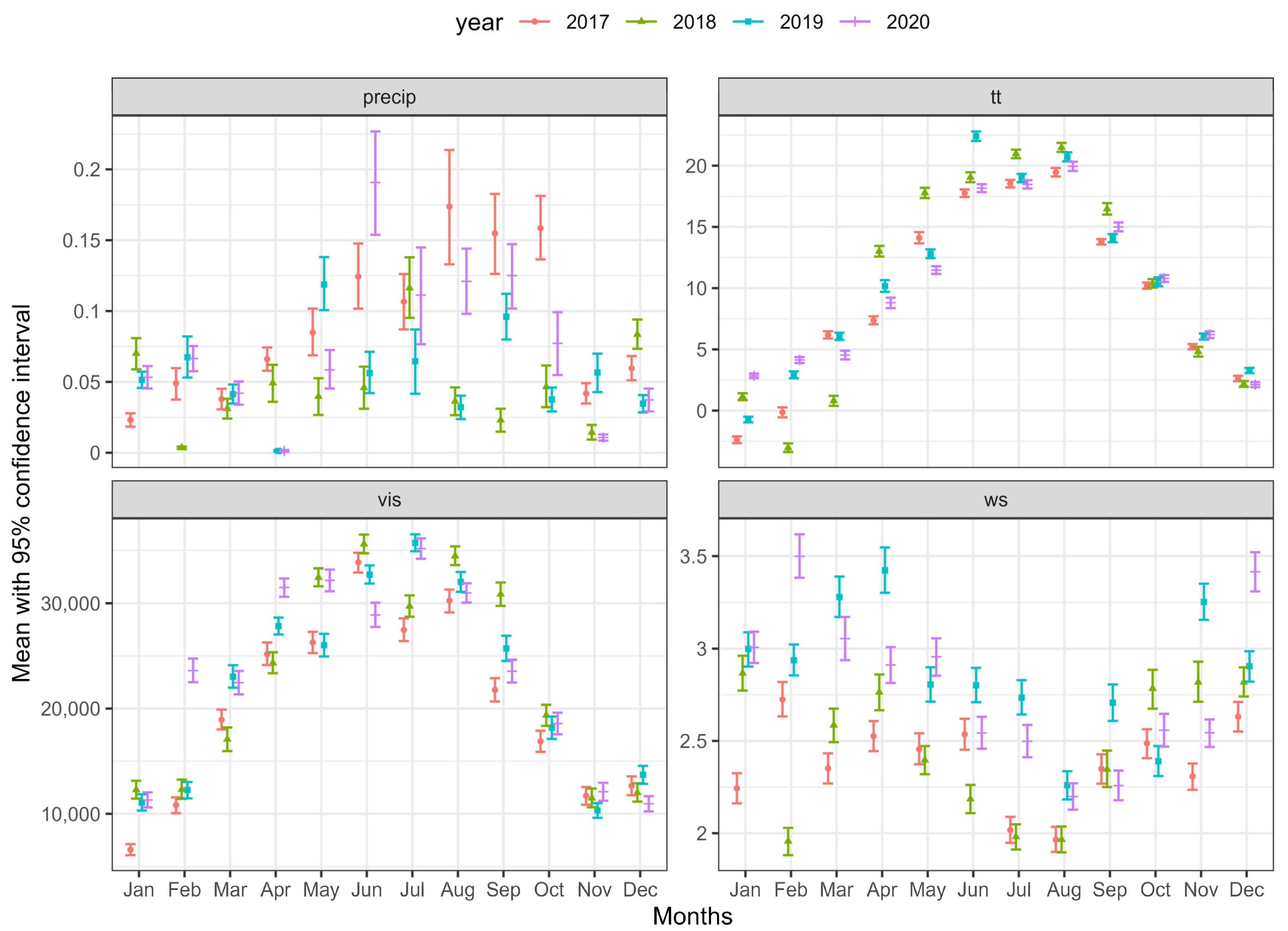
Task: Click the 30,000 tick label in vis
Action: [x=71, y=603]
